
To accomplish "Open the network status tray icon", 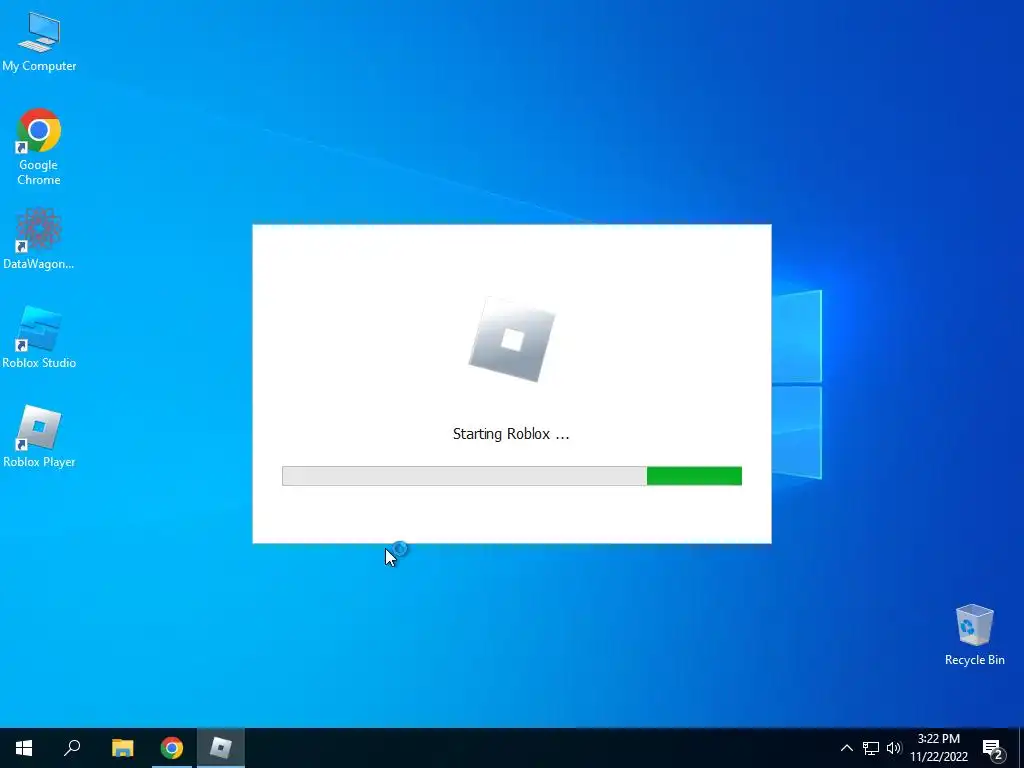I will coord(871,748).
